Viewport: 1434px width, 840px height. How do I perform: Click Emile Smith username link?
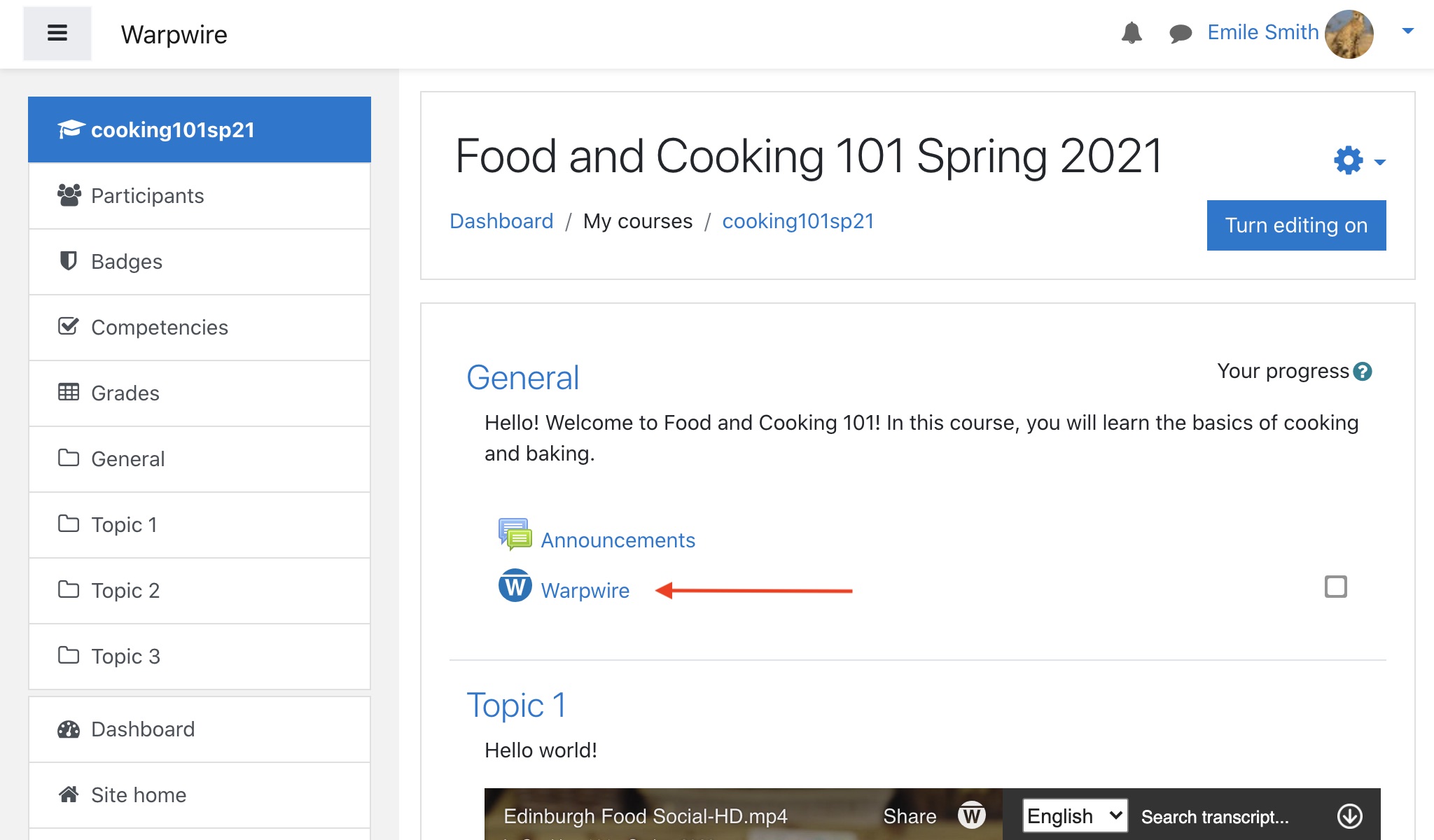[1262, 32]
